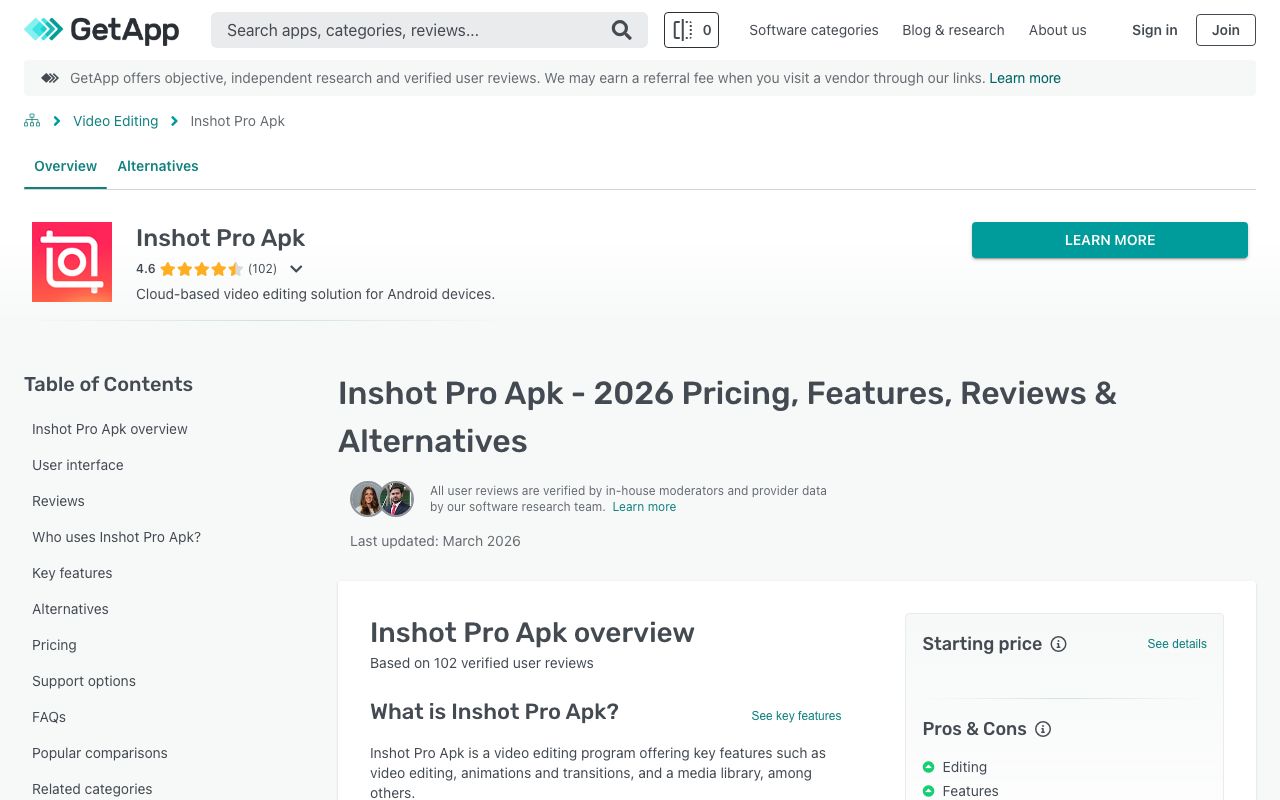Click the reviewer avatars image
1280x800 pixels.
coord(382,498)
